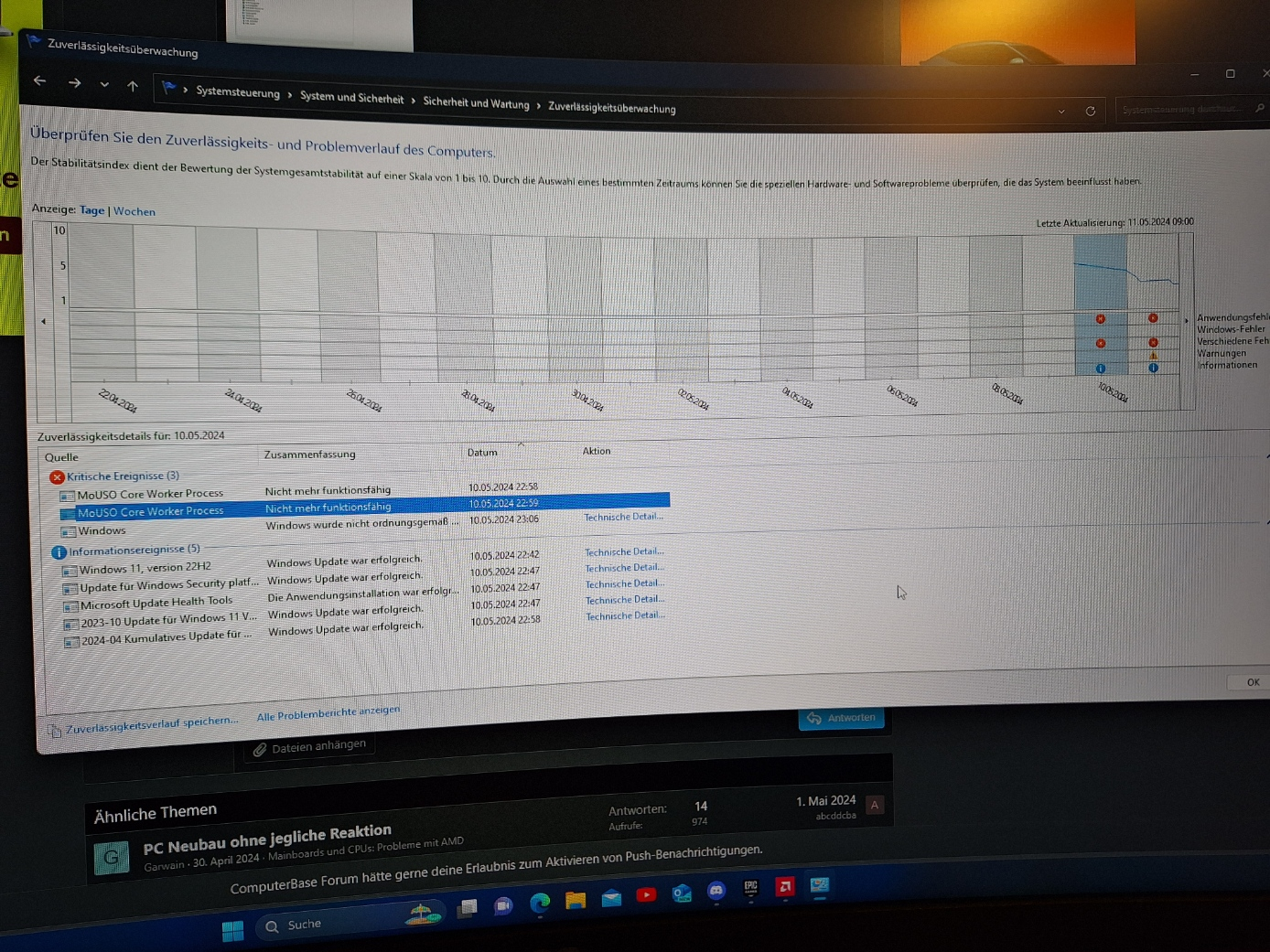Expand the chevron after System und Sicherheit

tap(414, 100)
